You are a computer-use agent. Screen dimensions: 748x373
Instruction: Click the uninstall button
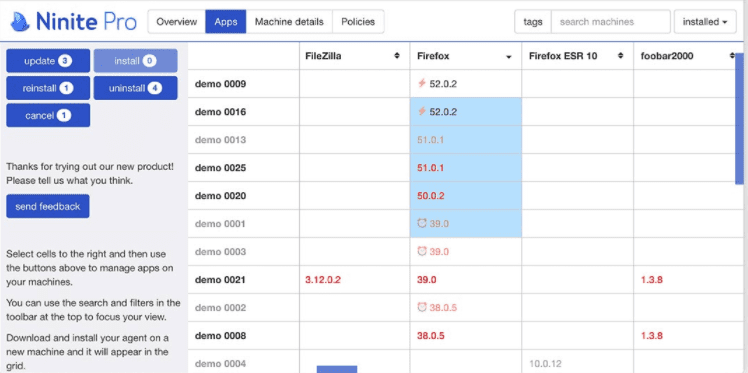tap(135, 88)
